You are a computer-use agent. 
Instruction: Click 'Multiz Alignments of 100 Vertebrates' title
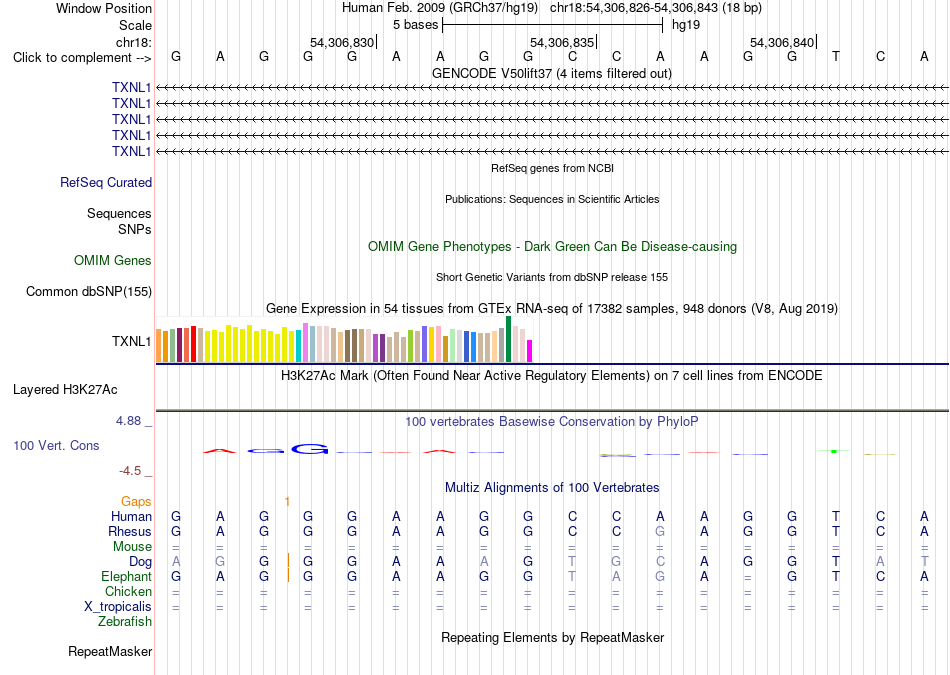tap(552, 488)
